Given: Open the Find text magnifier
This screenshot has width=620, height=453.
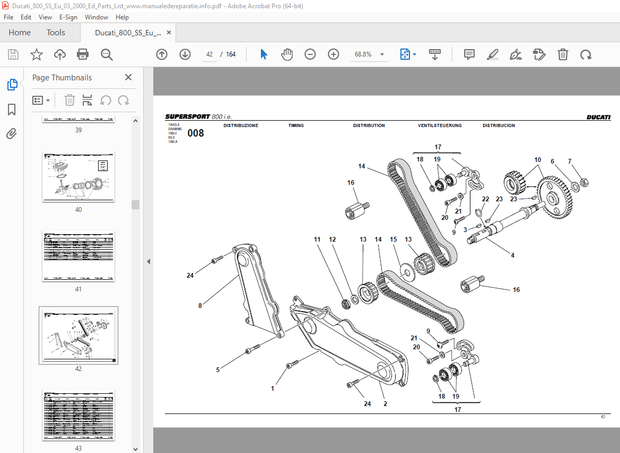Looking at the screenshot, I should [106, 54].
